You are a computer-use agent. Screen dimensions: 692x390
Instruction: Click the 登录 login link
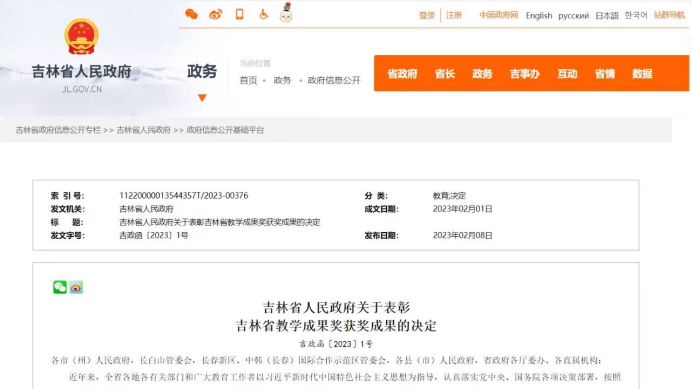coord(427,15)
